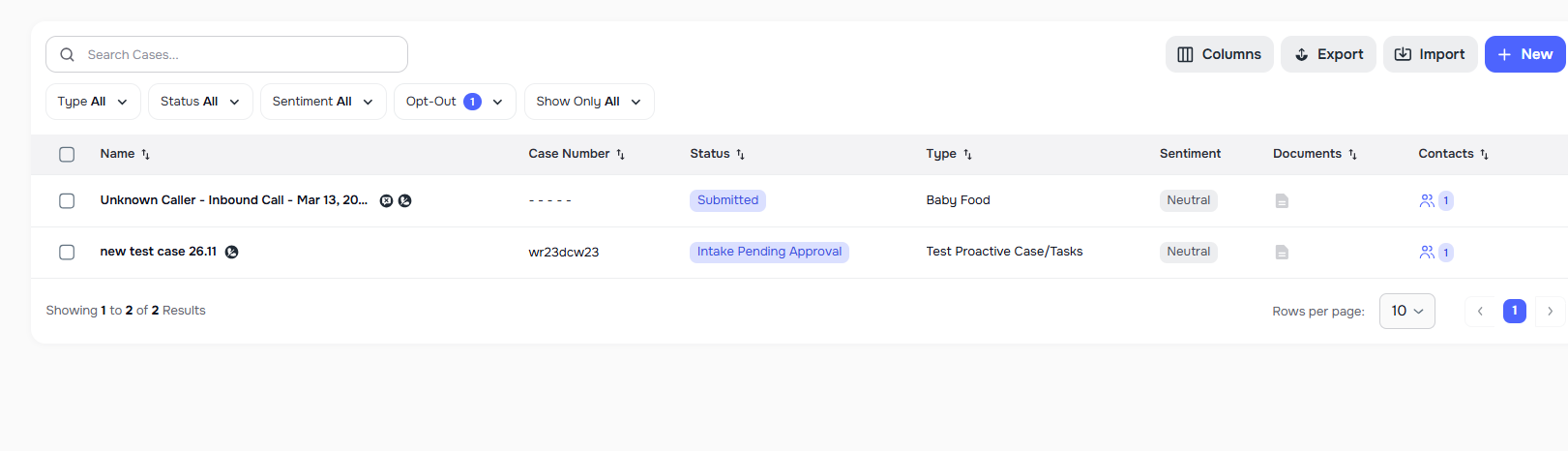Open the Rows per page dropdown
Image resolution: width=1568 pixels, height=451 pixels.
(1406, 312)
